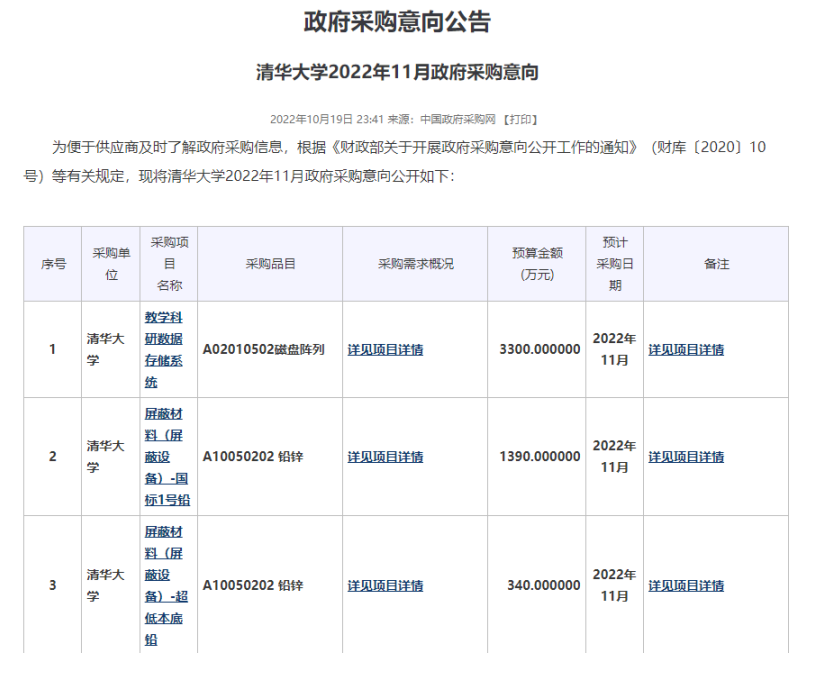Open row 1 备注 详见项目详情 link

point(686,350)
